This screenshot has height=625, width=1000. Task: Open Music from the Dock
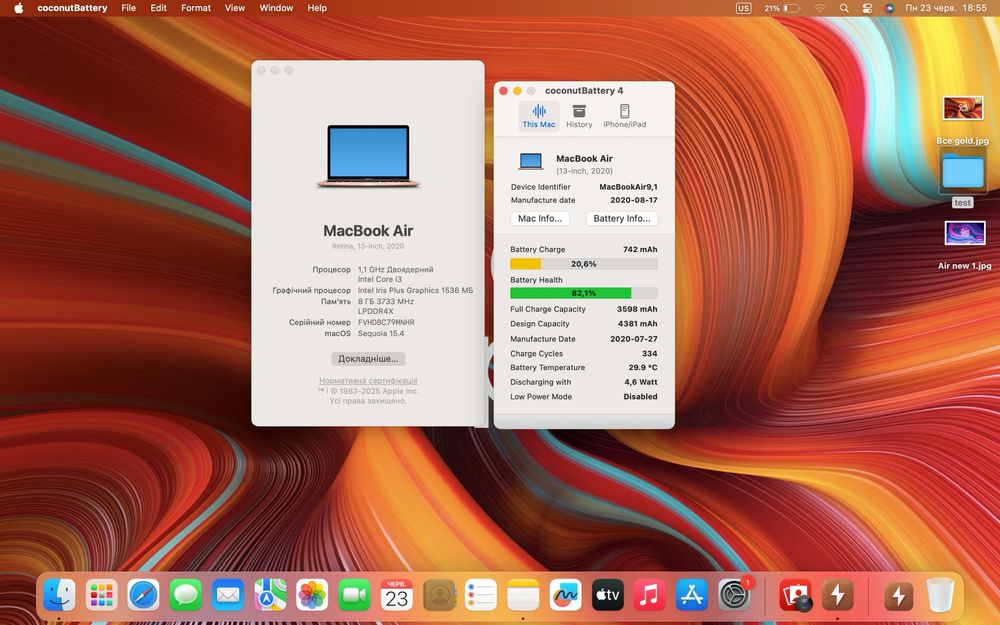[649, 595]
